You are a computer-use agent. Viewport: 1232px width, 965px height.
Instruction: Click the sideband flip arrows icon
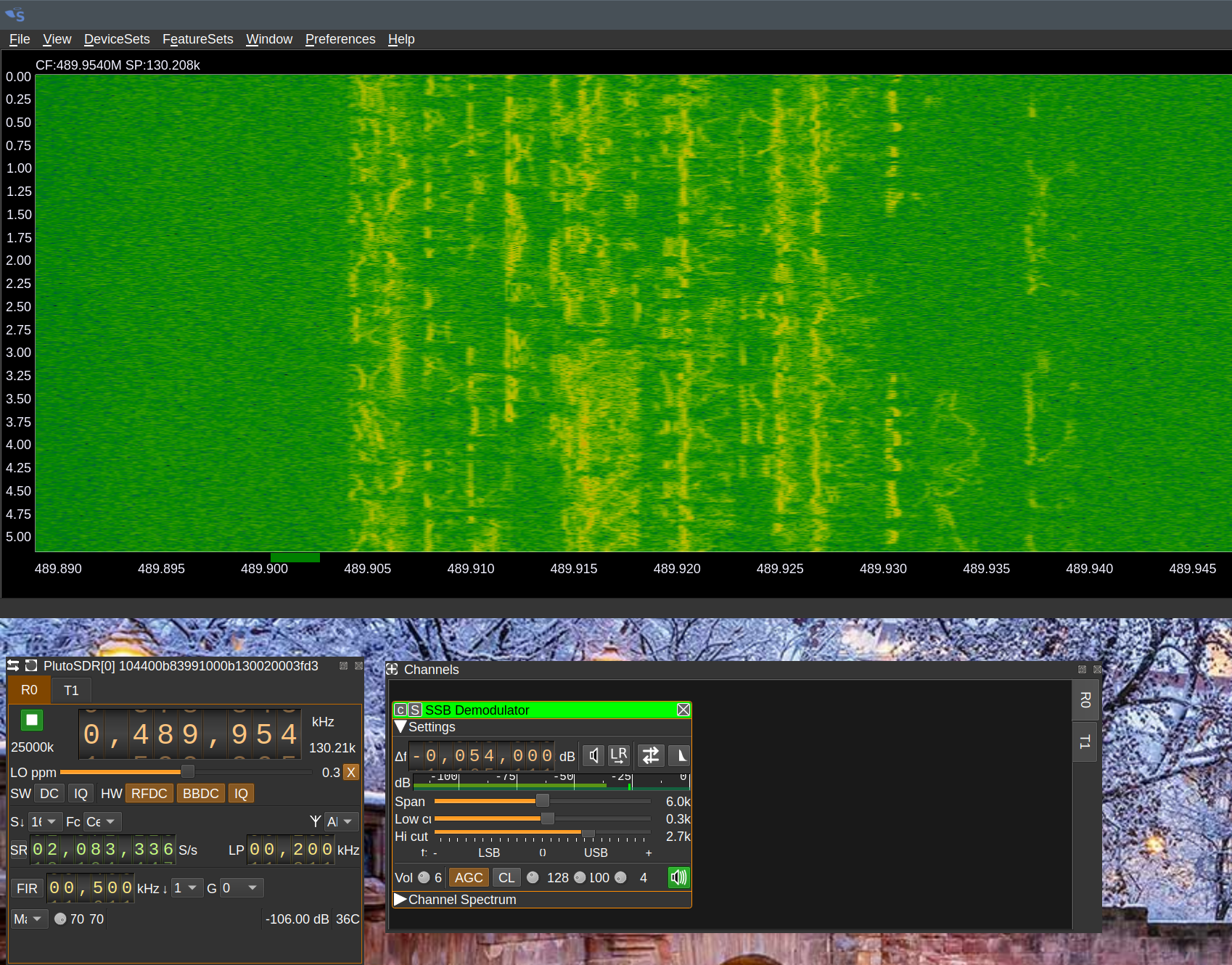651,756
